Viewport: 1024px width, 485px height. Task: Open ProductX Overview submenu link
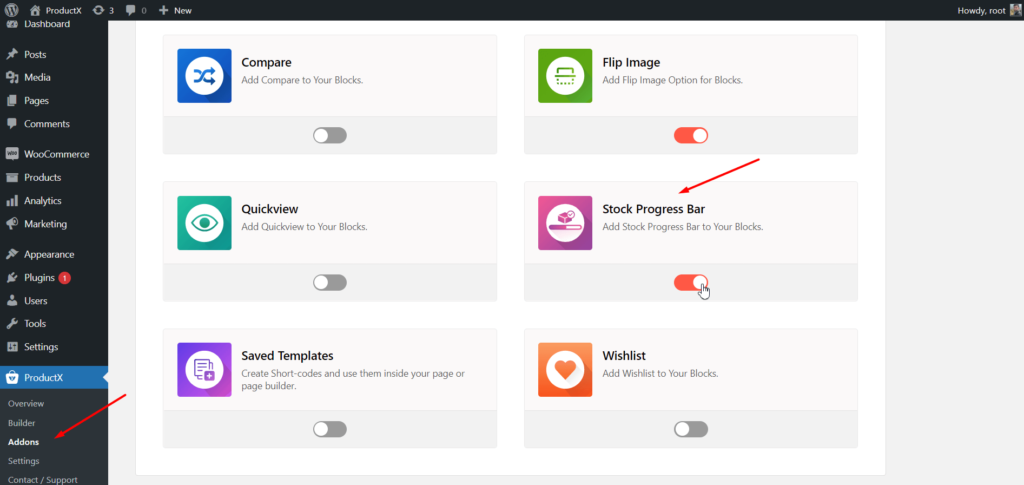[26, 404]
